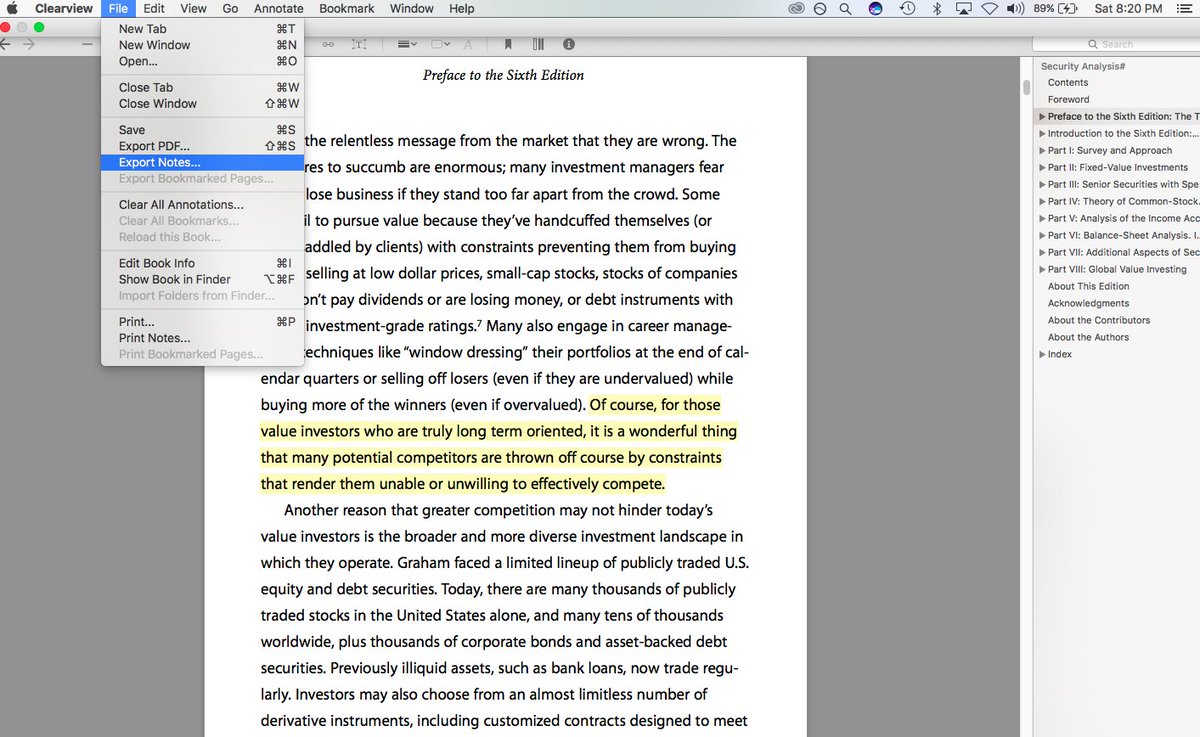Choose Show Book in Finder
This screenshot has height=737, width=1200.
click(x=203, y=279)
